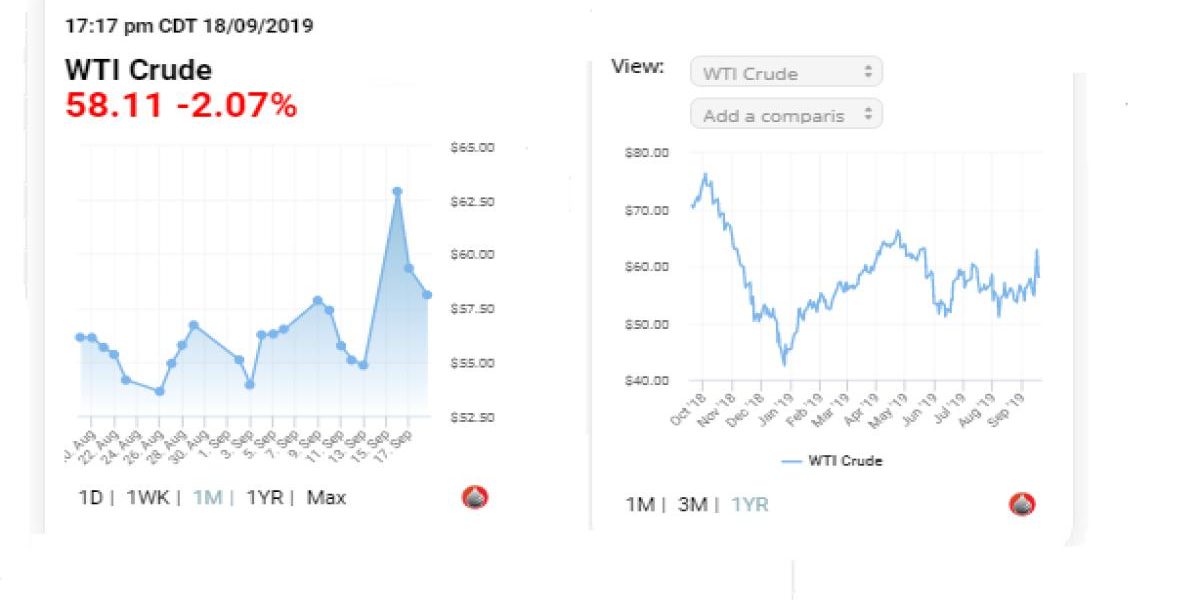Viewport: 1200px width, 600px height.
Task: Show Max range on left chart
Action: (326, 497)
